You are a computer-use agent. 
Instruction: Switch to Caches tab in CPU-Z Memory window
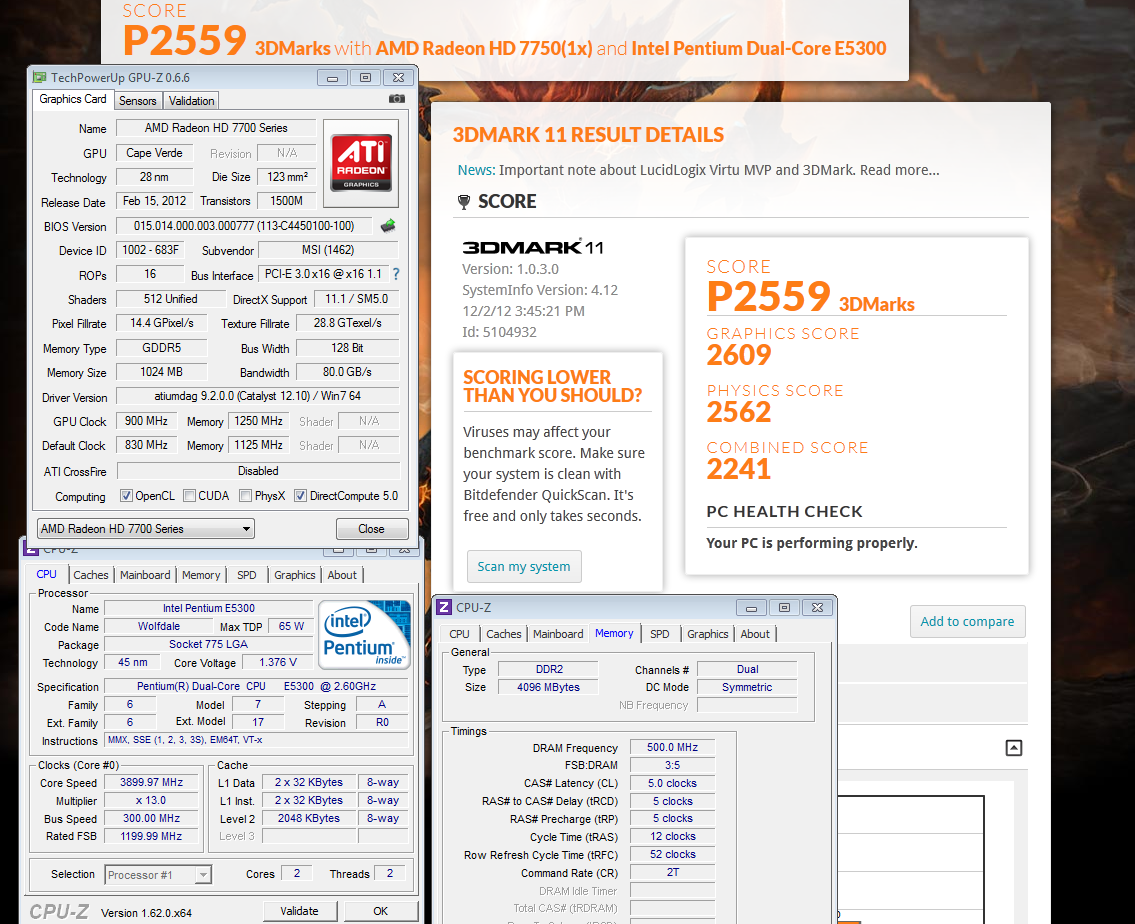[x=504, y=634]
